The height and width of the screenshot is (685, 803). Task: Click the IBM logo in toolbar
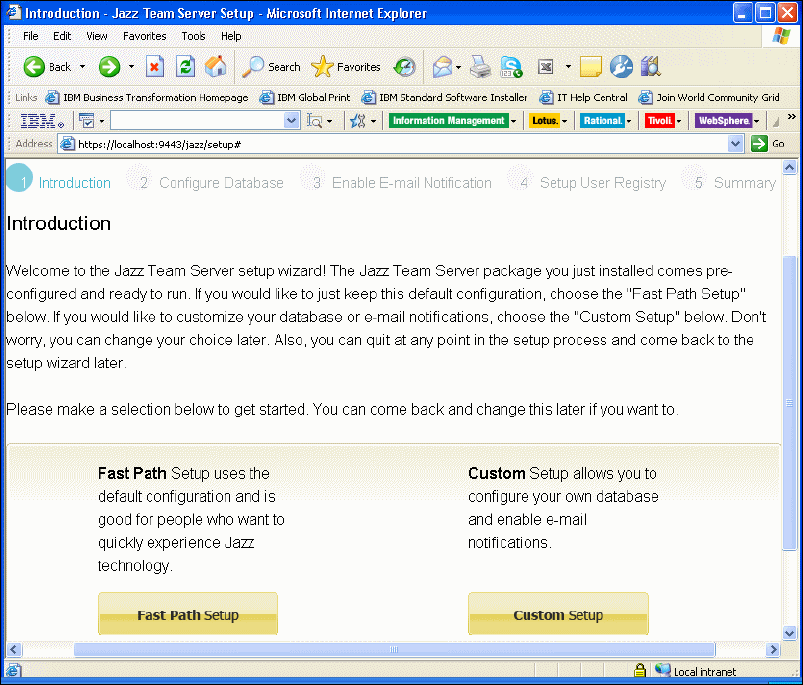click(x=42, y=121)
